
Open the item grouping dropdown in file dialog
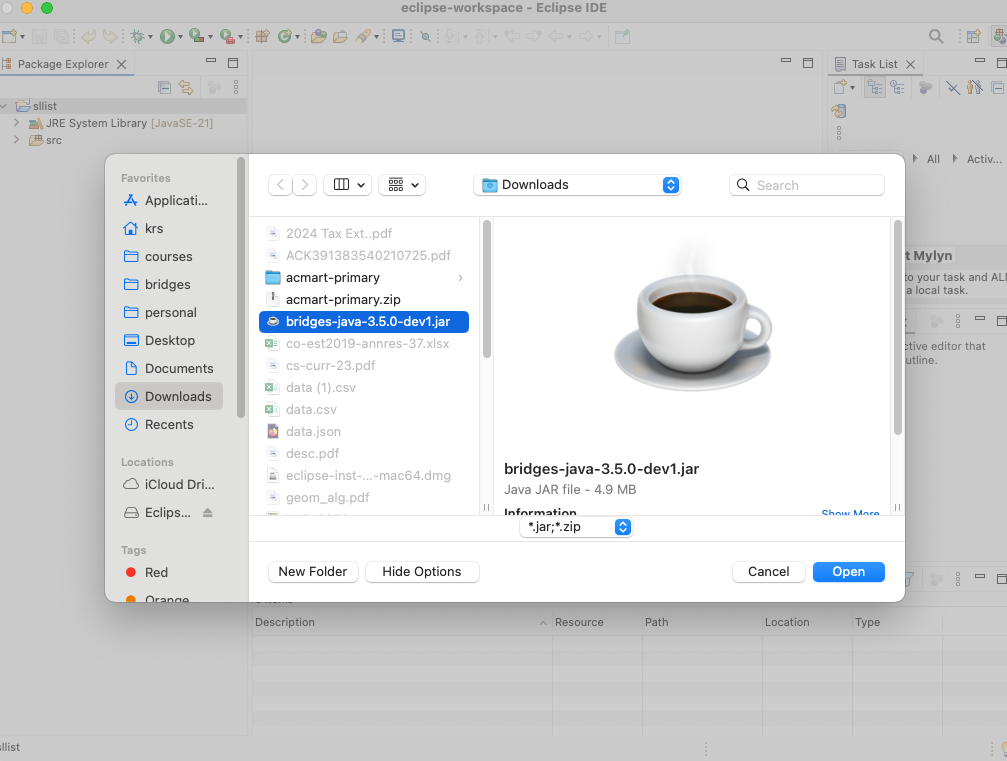pos(403,185)
